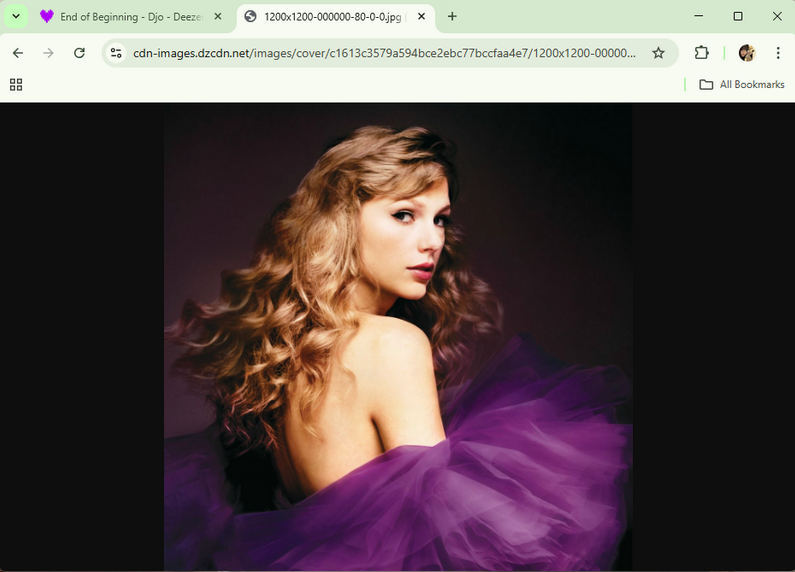Open Chrome three-dot menu

pyautogui.click(x=778, y=53)
